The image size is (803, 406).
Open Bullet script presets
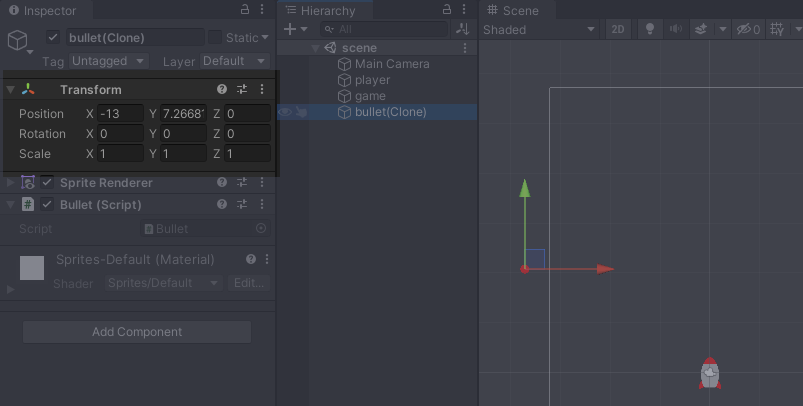pos(242,204)
